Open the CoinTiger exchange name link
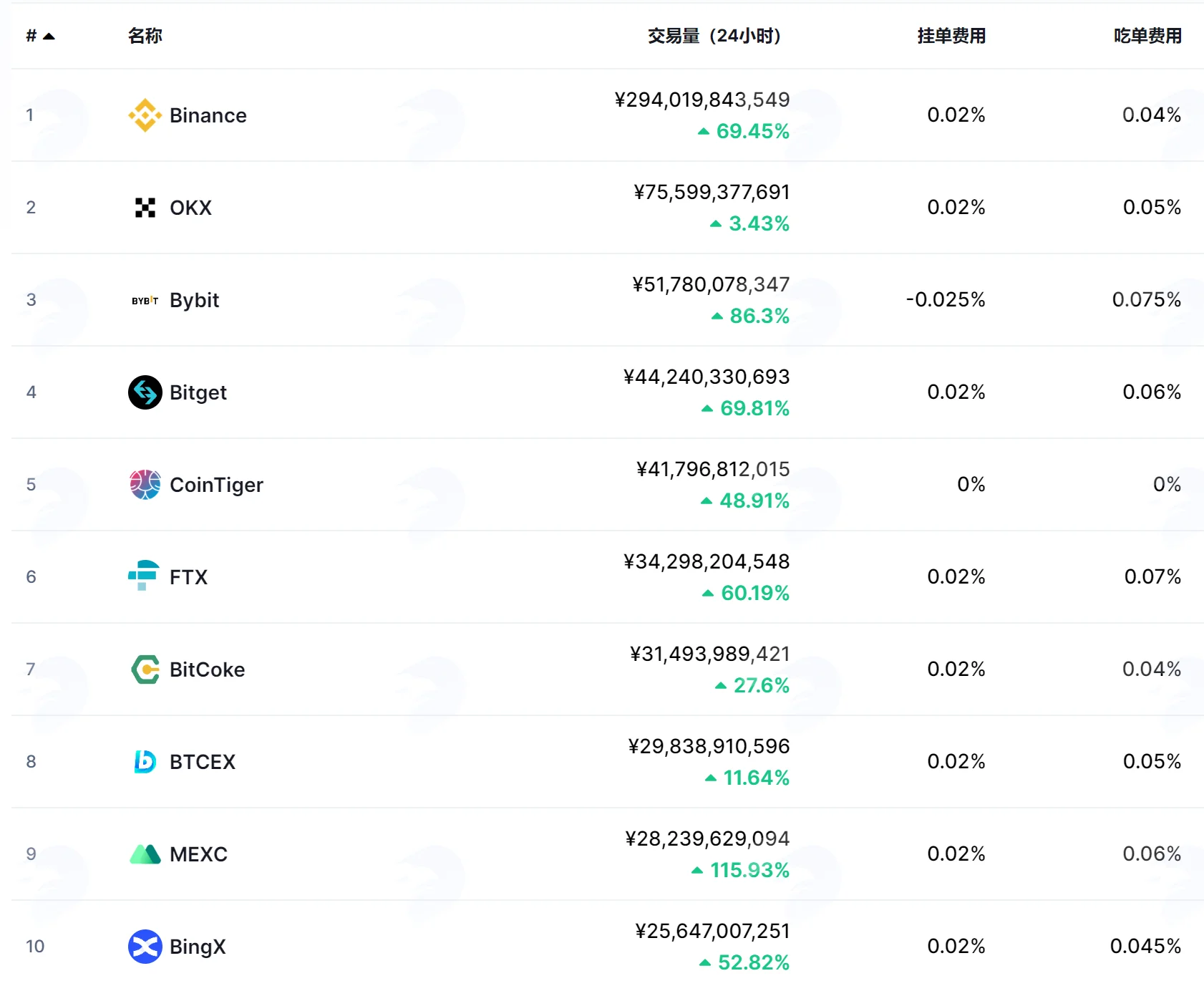1204x991 pixels. click(x=216, y=485)
